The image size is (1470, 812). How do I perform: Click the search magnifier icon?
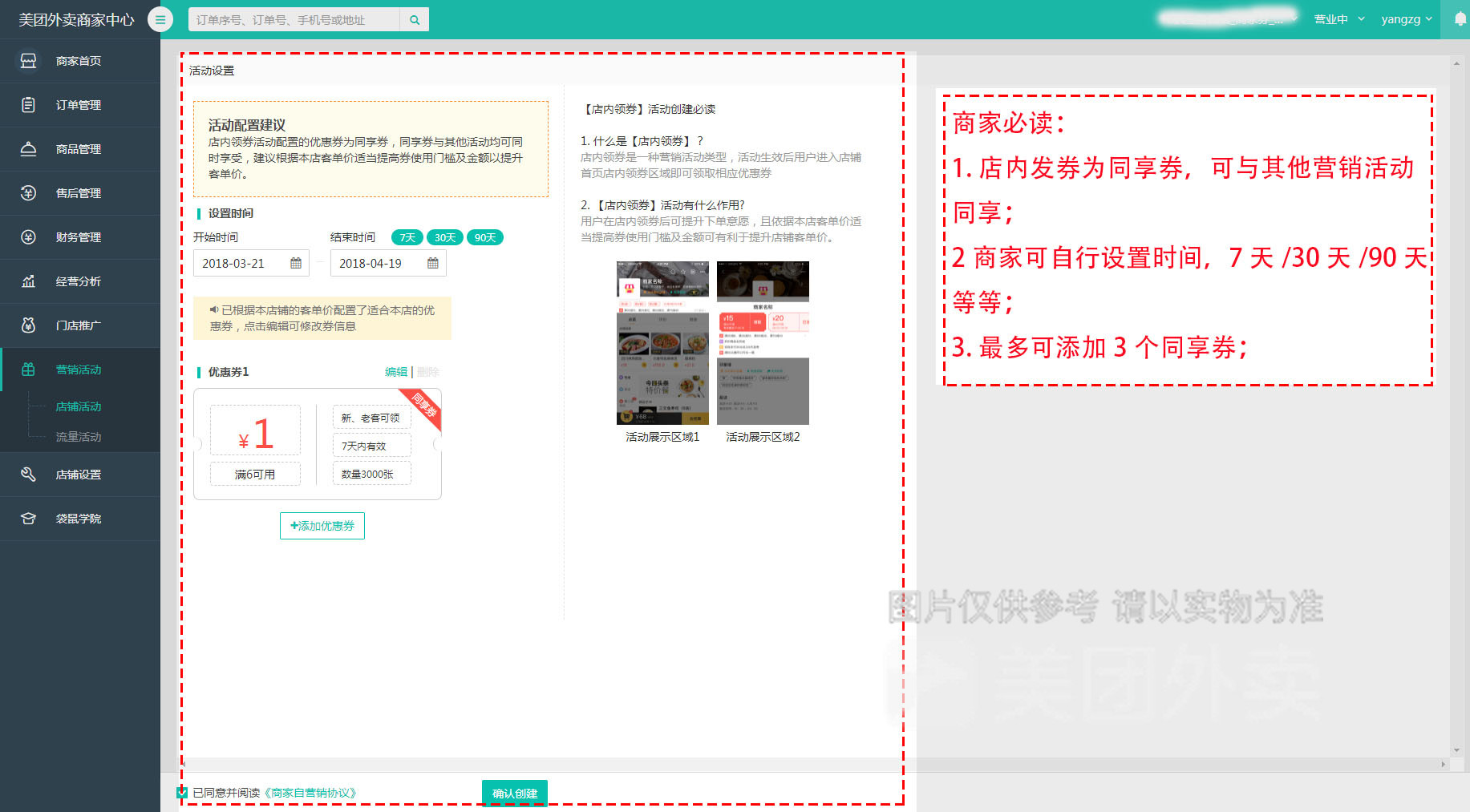415,20
